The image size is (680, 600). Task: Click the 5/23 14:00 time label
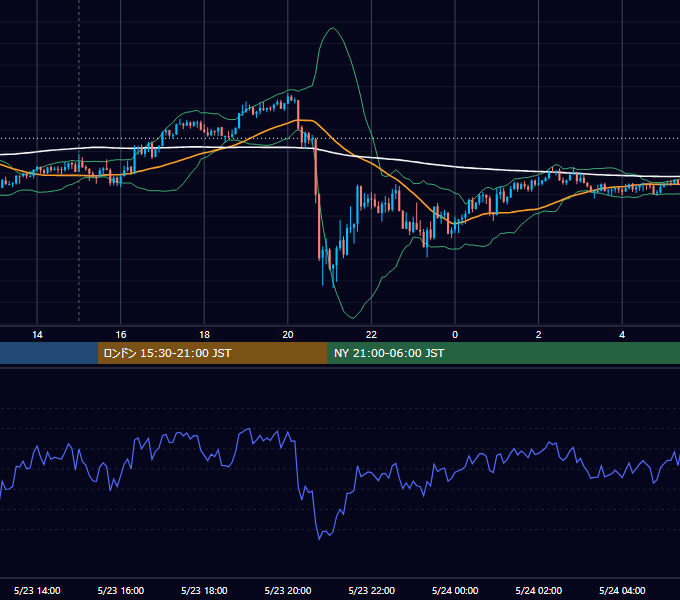coord(37,590)
